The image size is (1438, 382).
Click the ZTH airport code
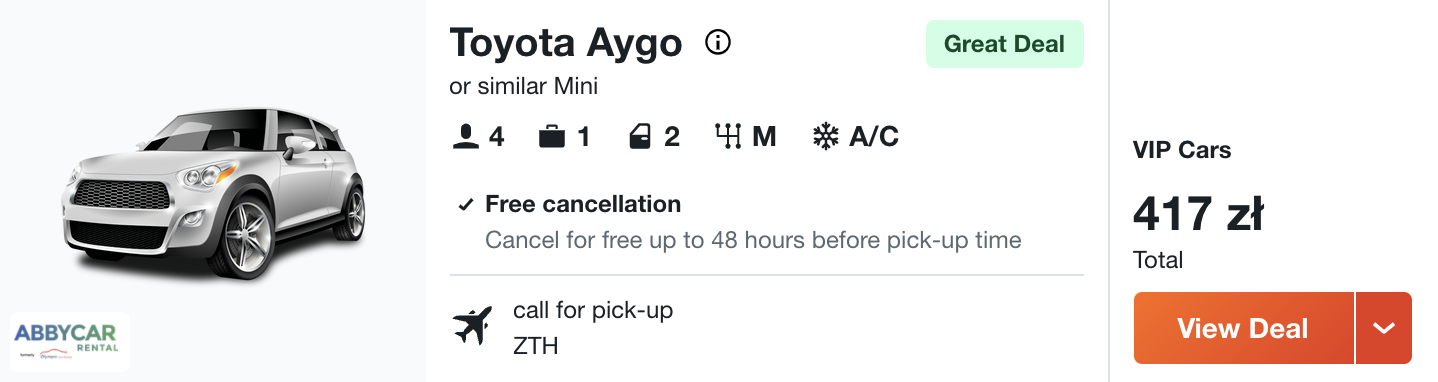[536, 346]
